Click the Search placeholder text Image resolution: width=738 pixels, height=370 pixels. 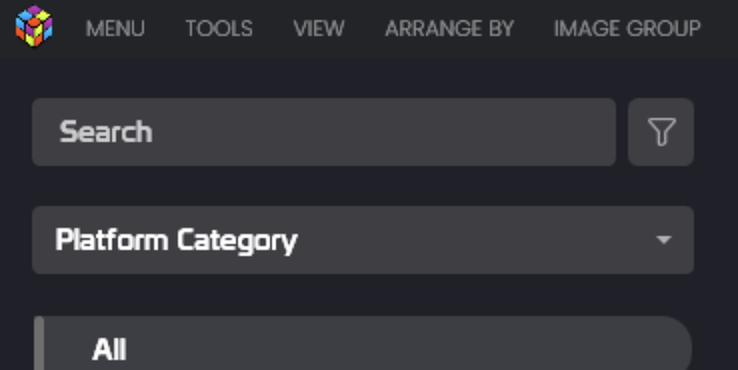[106, 132]
